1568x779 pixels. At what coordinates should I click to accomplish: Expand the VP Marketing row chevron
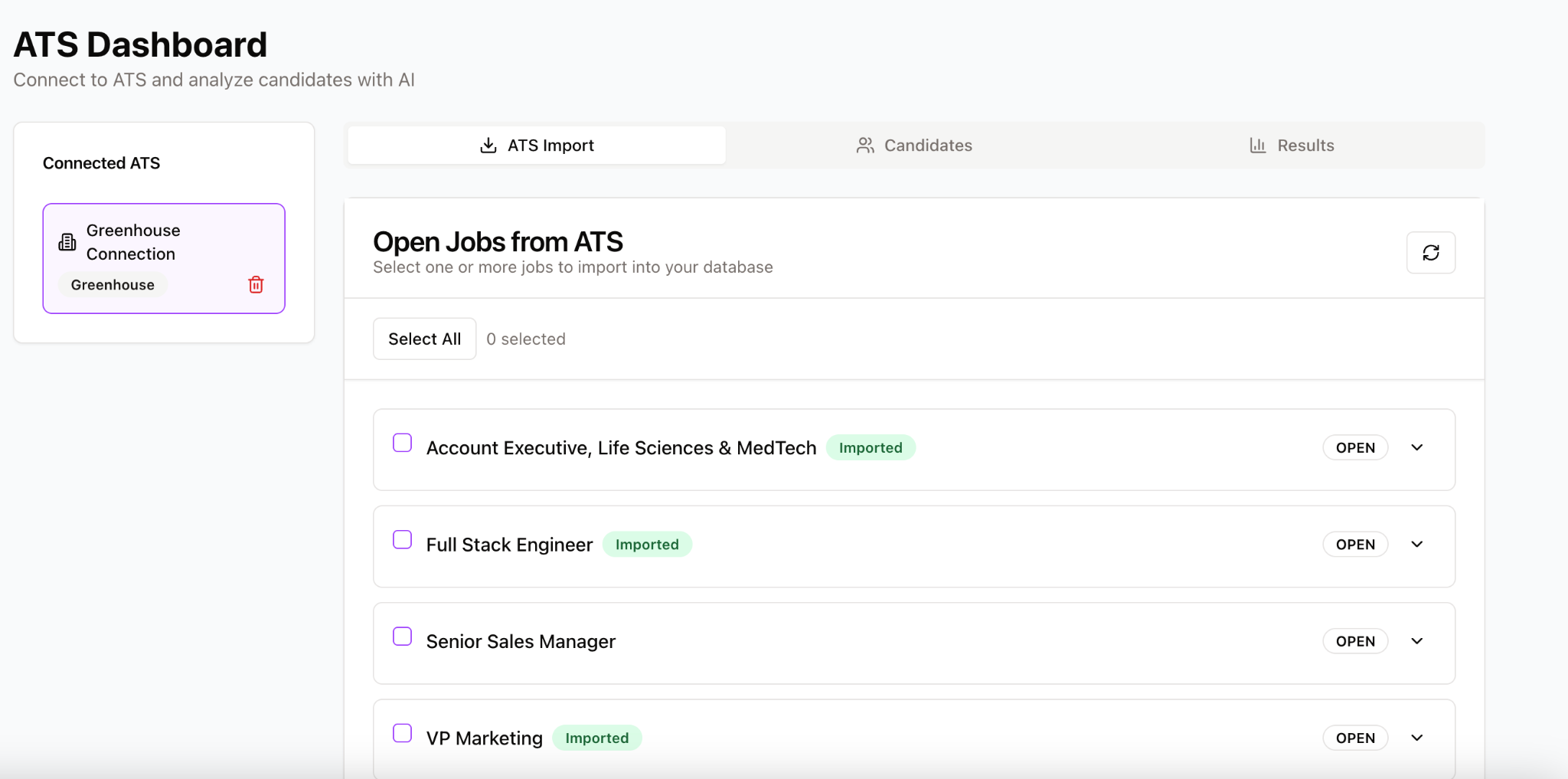(x=1417, y=738)
